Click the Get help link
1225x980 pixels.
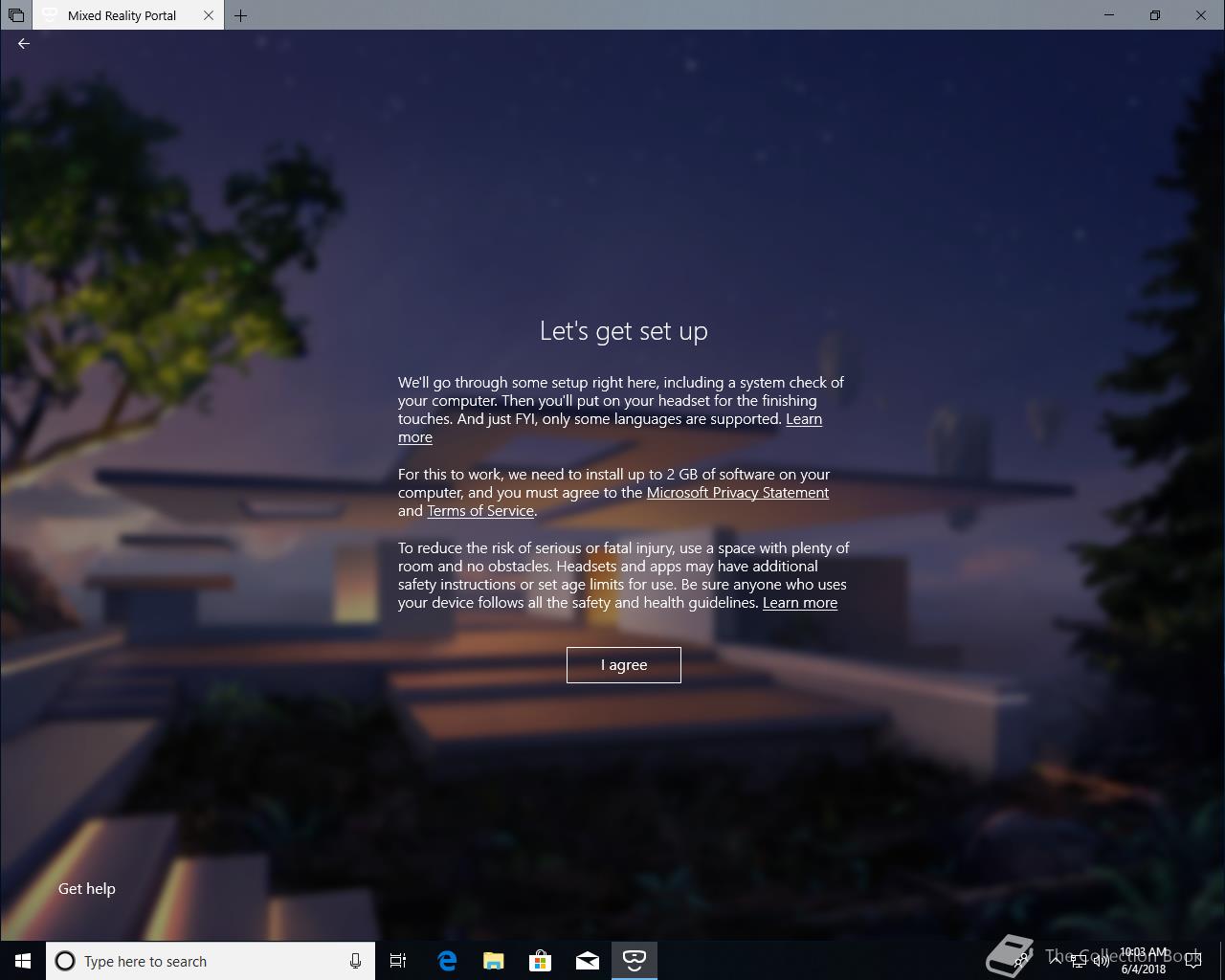coord(87,889)
